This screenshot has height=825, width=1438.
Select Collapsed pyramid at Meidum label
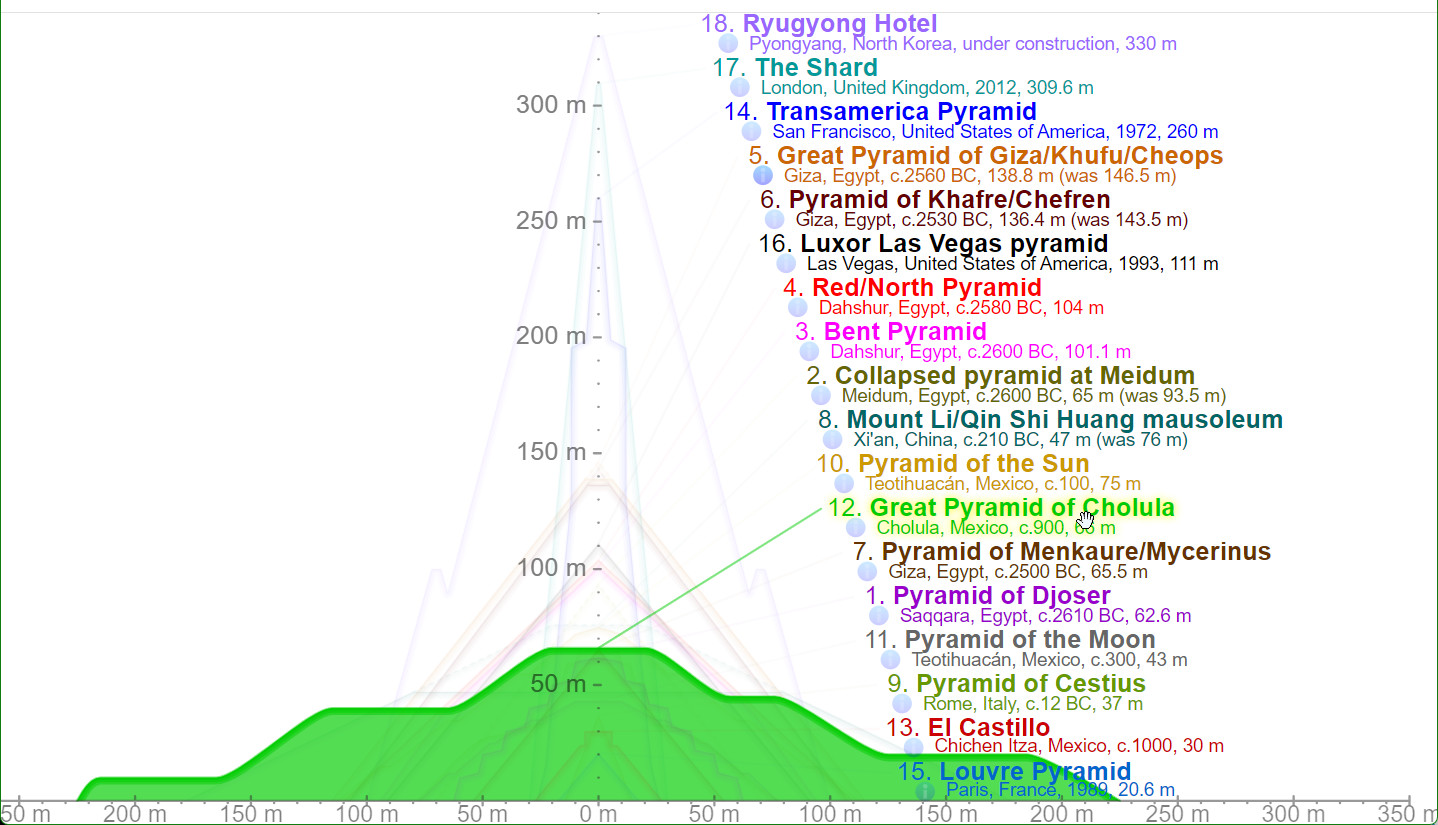click(x=1014, y=376)
